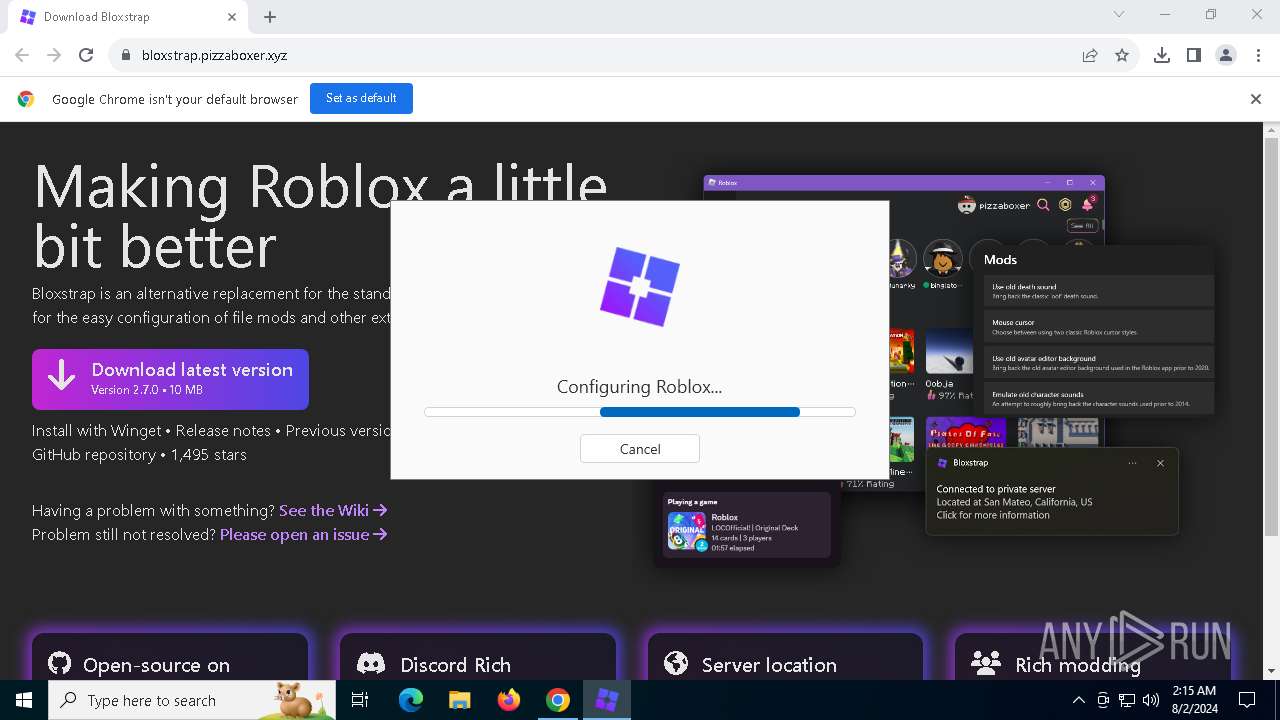Viewport: 1280px width, 720px height.
Task: Open Chrome menu three dots
Action: [x=1258, y=55]
